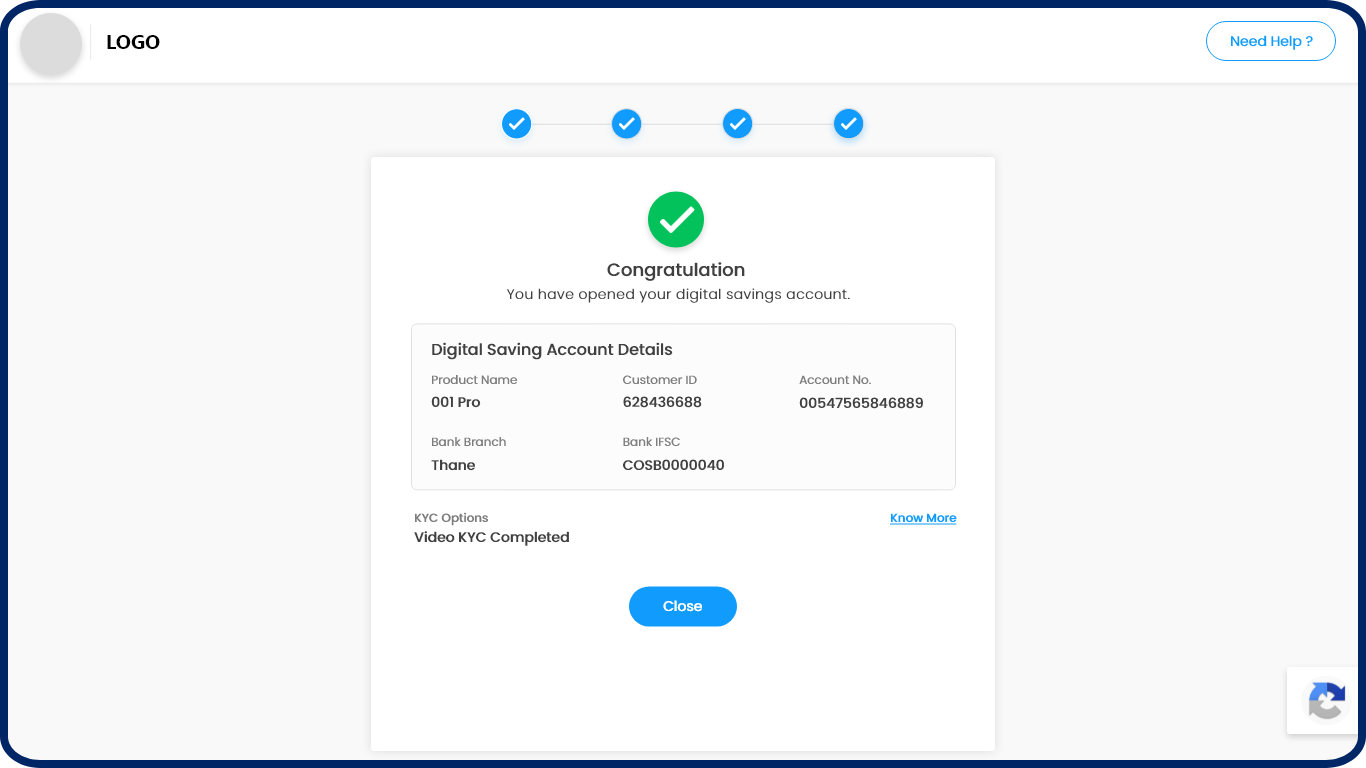
Task: Click the Product Name value 001 Pro
Action: pyautogui.click(x=456, y=402)
